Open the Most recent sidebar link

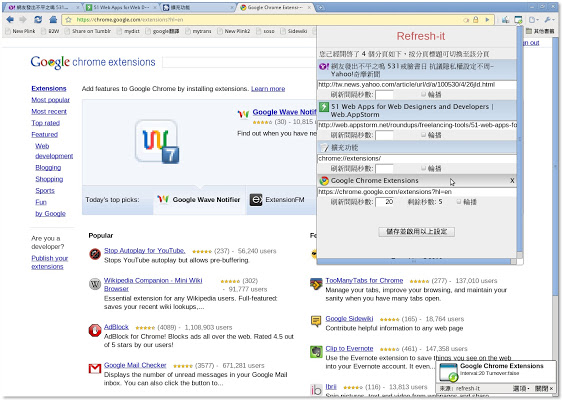[49, 111]
